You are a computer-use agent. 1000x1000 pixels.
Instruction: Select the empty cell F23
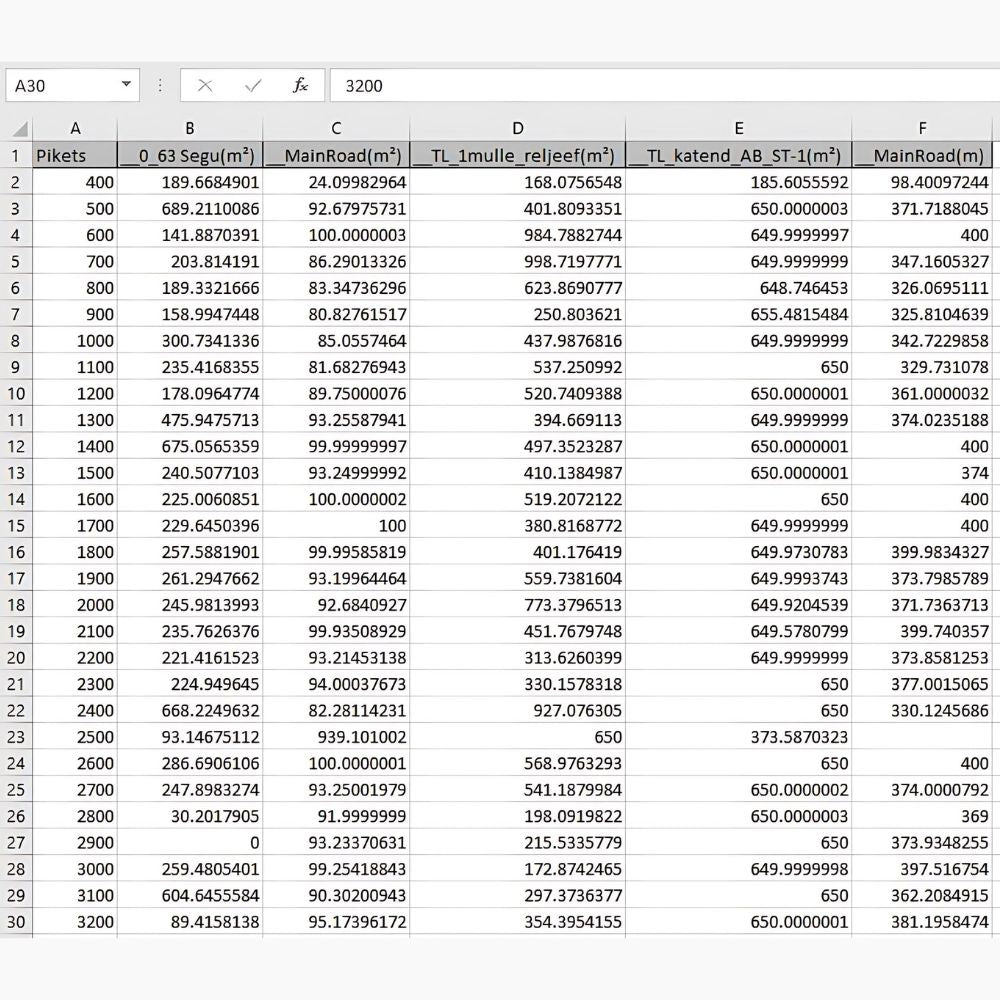(x=922, y=737)
